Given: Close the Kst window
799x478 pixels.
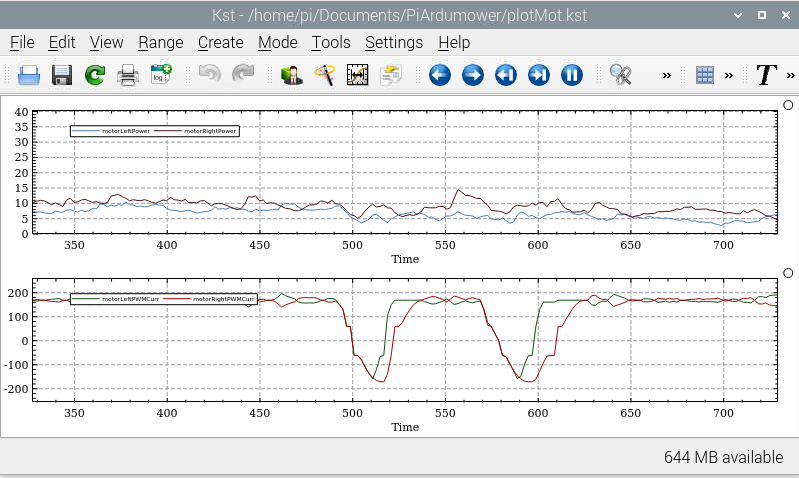Looking at the screenshot, I should click(786, 15).
